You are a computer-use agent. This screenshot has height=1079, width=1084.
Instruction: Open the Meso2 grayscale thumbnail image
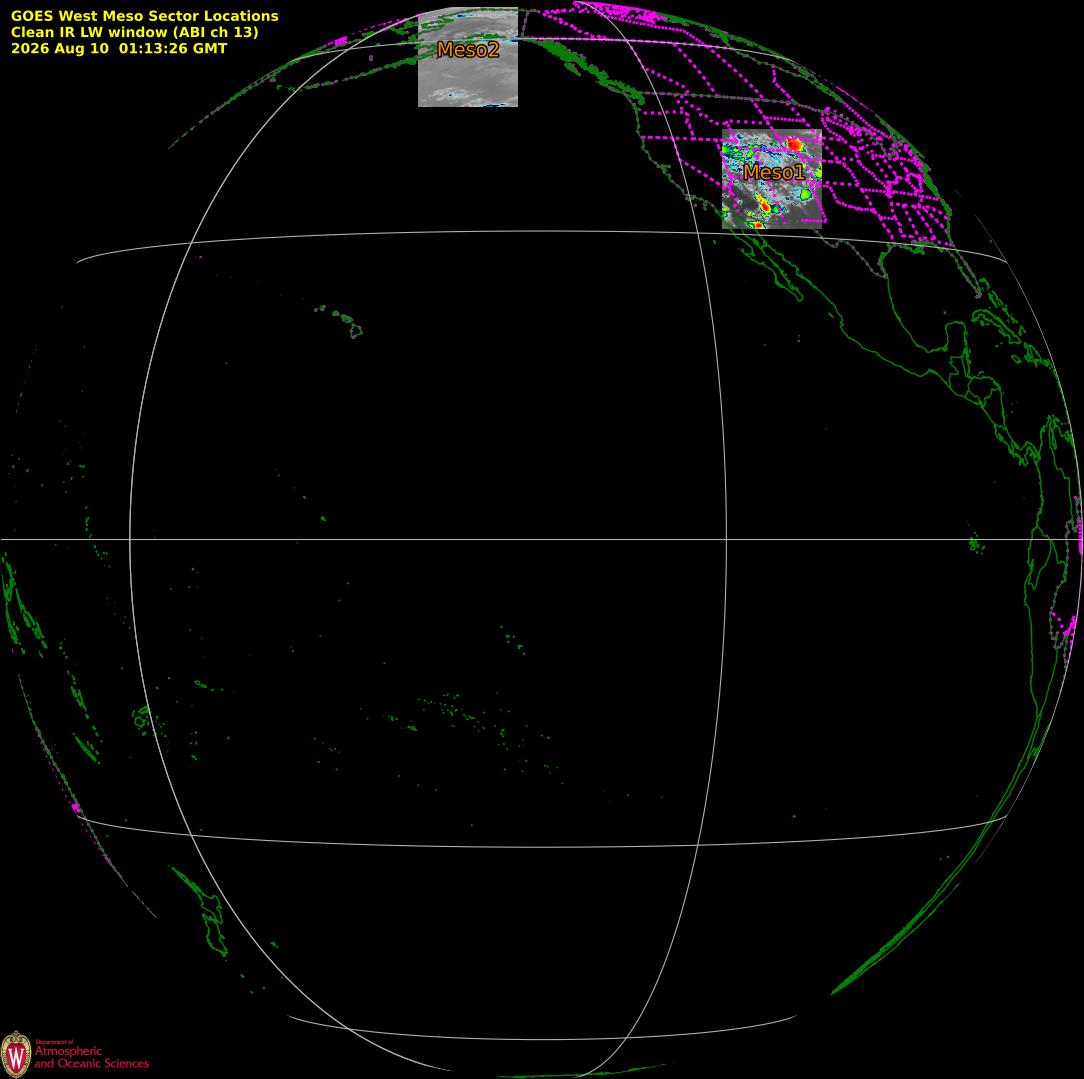pyautogui.click(x=468, y=57)
